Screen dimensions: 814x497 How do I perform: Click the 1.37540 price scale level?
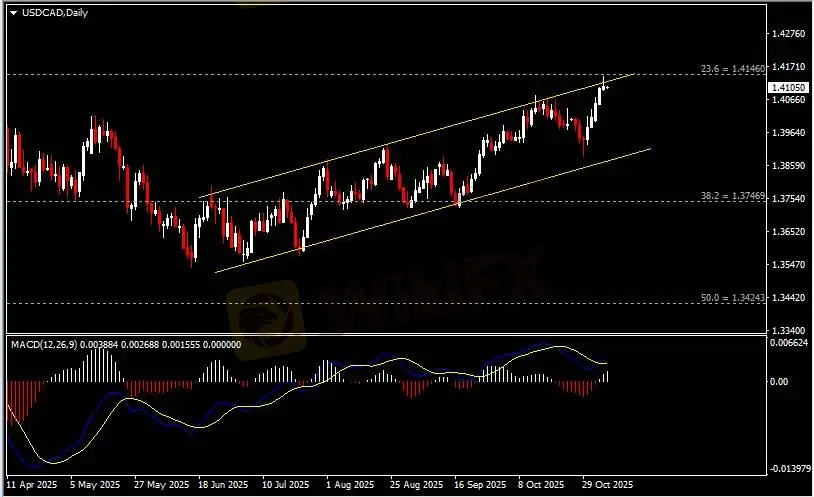788,198
